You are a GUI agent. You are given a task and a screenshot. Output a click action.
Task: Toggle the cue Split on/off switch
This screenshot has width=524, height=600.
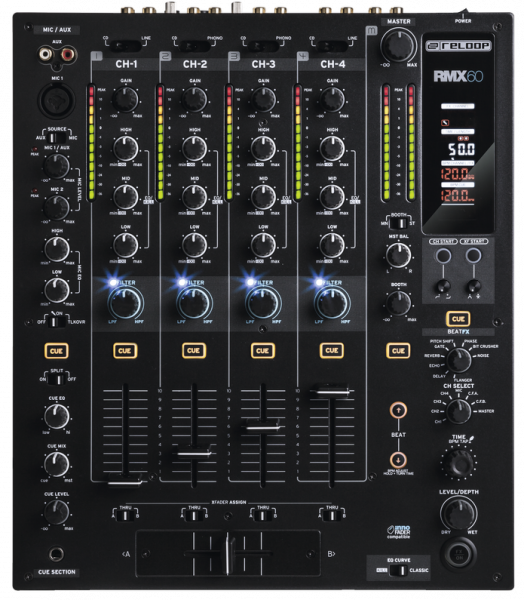(57, 380)
